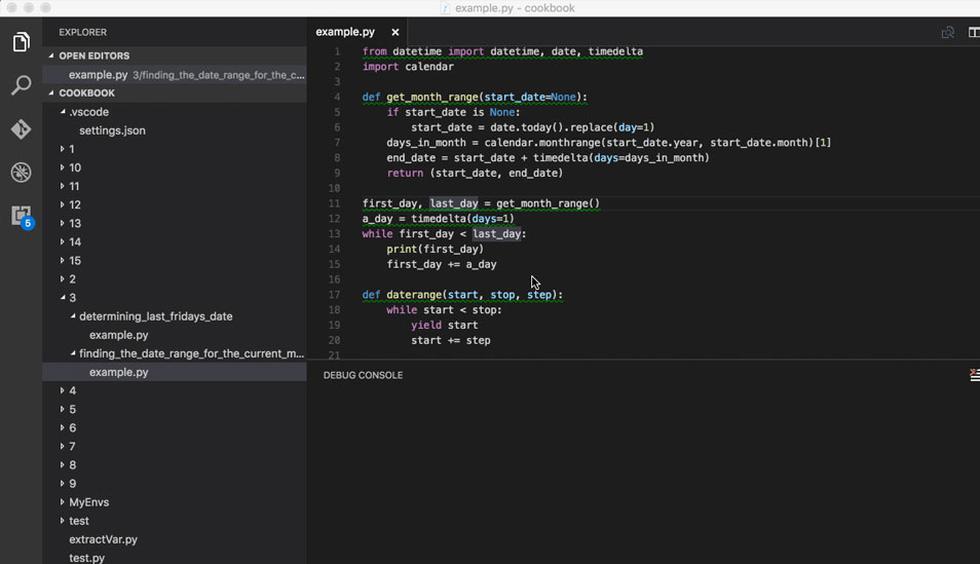Click the open changes icon in editor toolbar
This screenshot has height=564, width=980.
click(947, 32)
